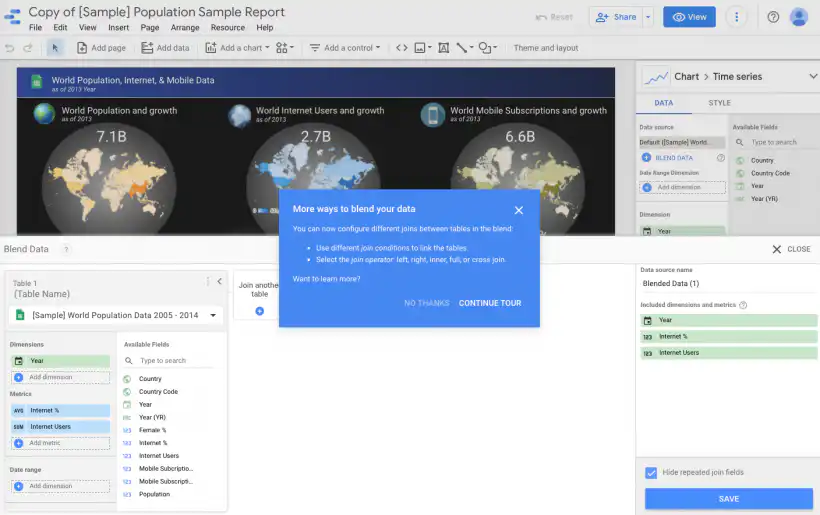
Task: Click the Redo arrow icon
Action: pos(28,48)
